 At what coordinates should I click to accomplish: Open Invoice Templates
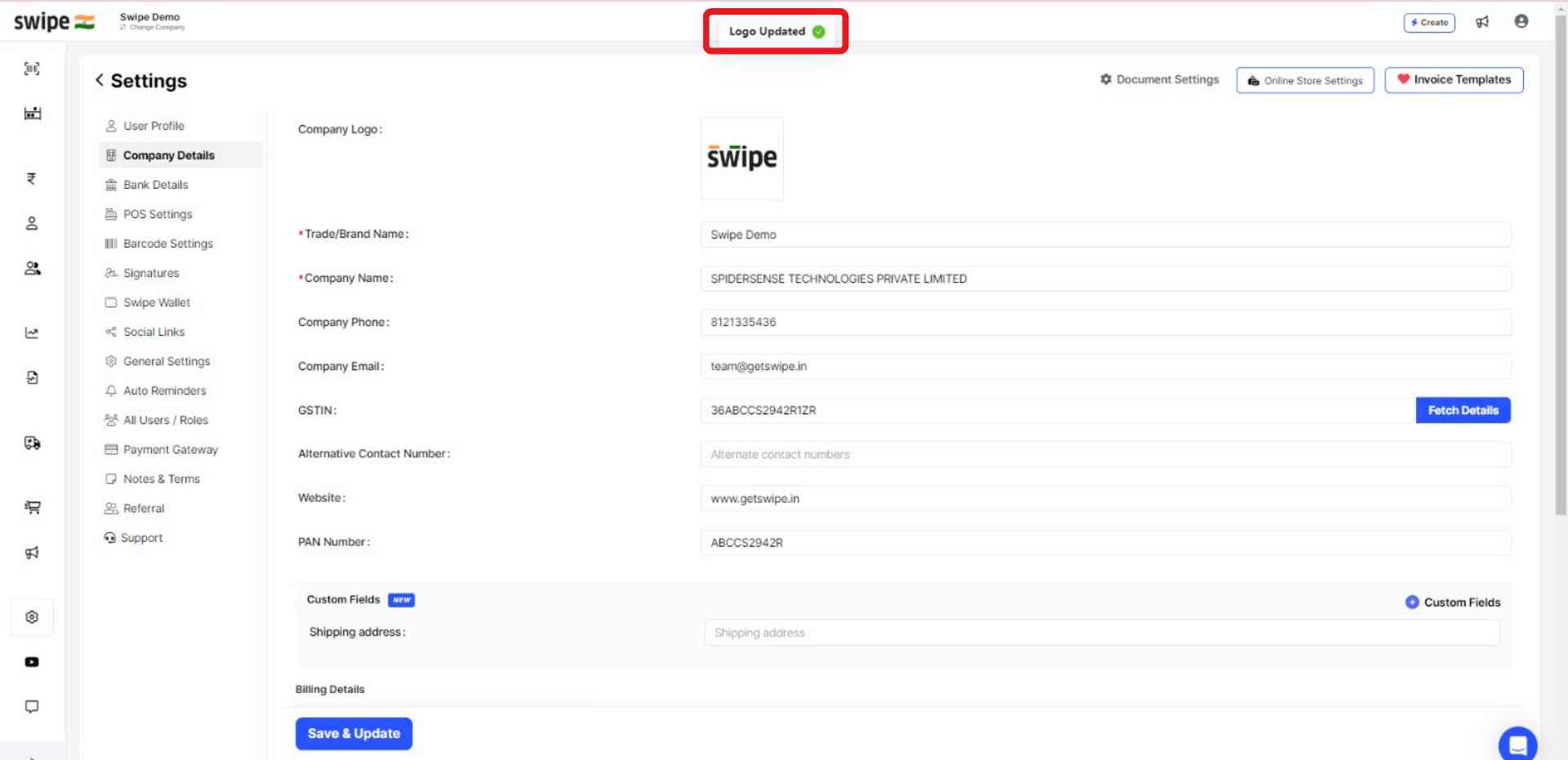point(1454,79)
